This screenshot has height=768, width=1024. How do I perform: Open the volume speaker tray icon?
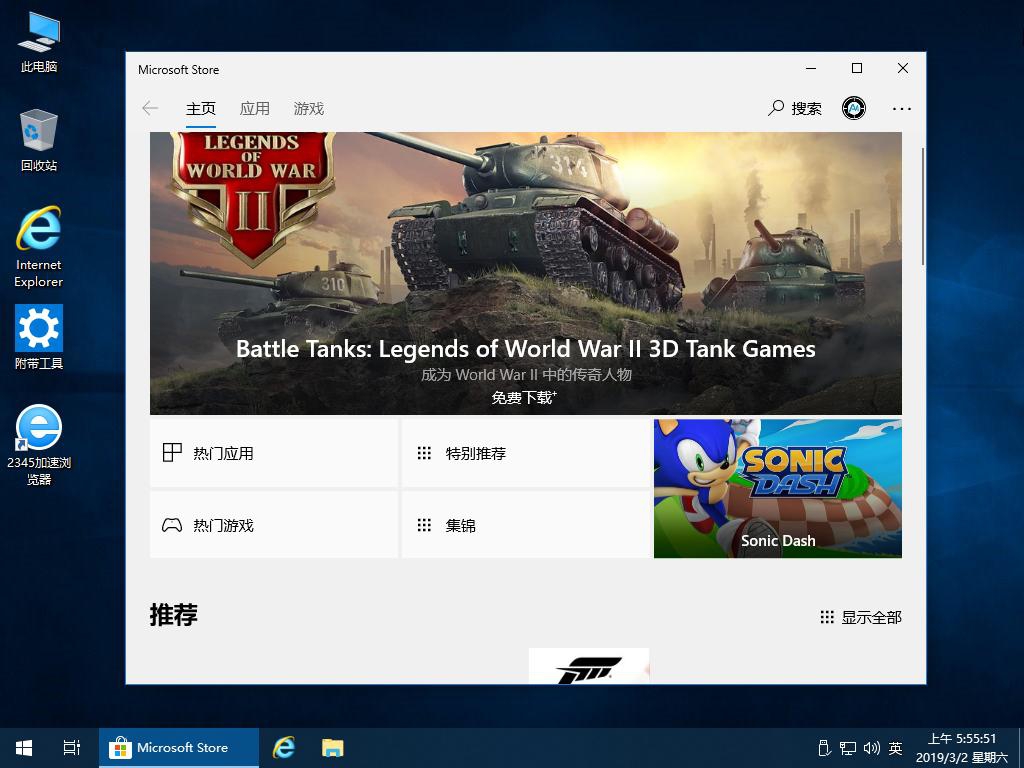(x=871, y=748)
